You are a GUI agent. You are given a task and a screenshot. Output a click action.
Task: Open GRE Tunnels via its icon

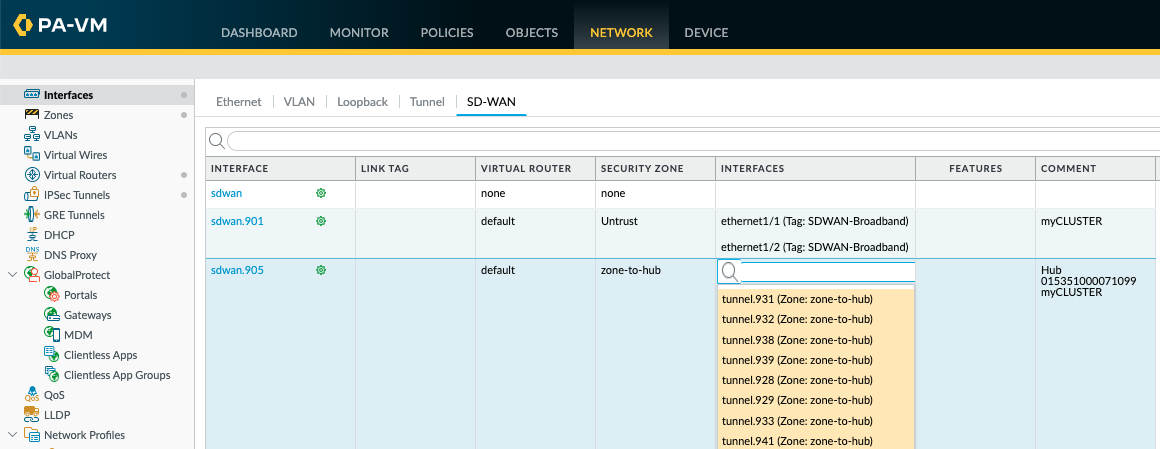pos(31,215)
